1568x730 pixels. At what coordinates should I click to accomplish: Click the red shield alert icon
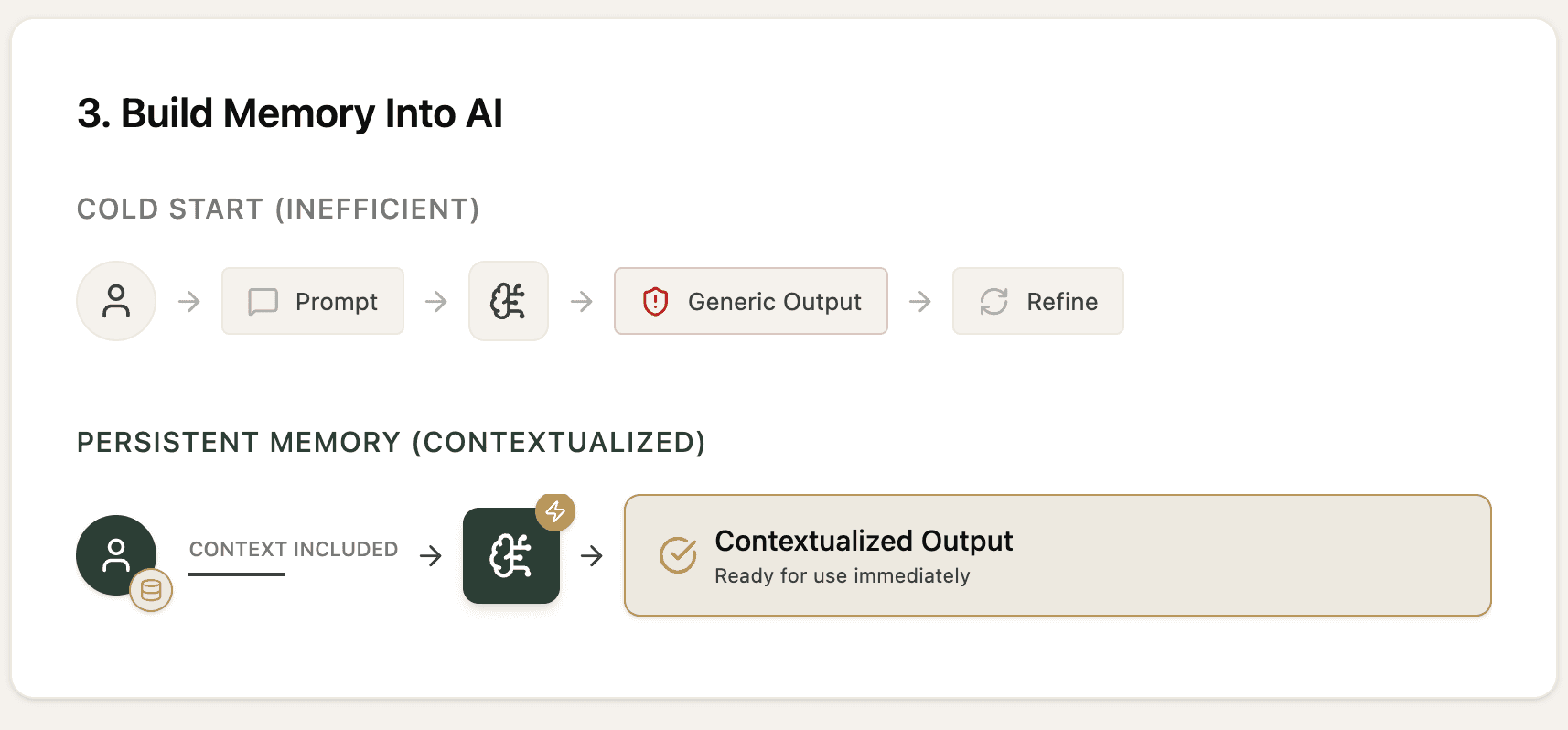[x=656, y=301]
